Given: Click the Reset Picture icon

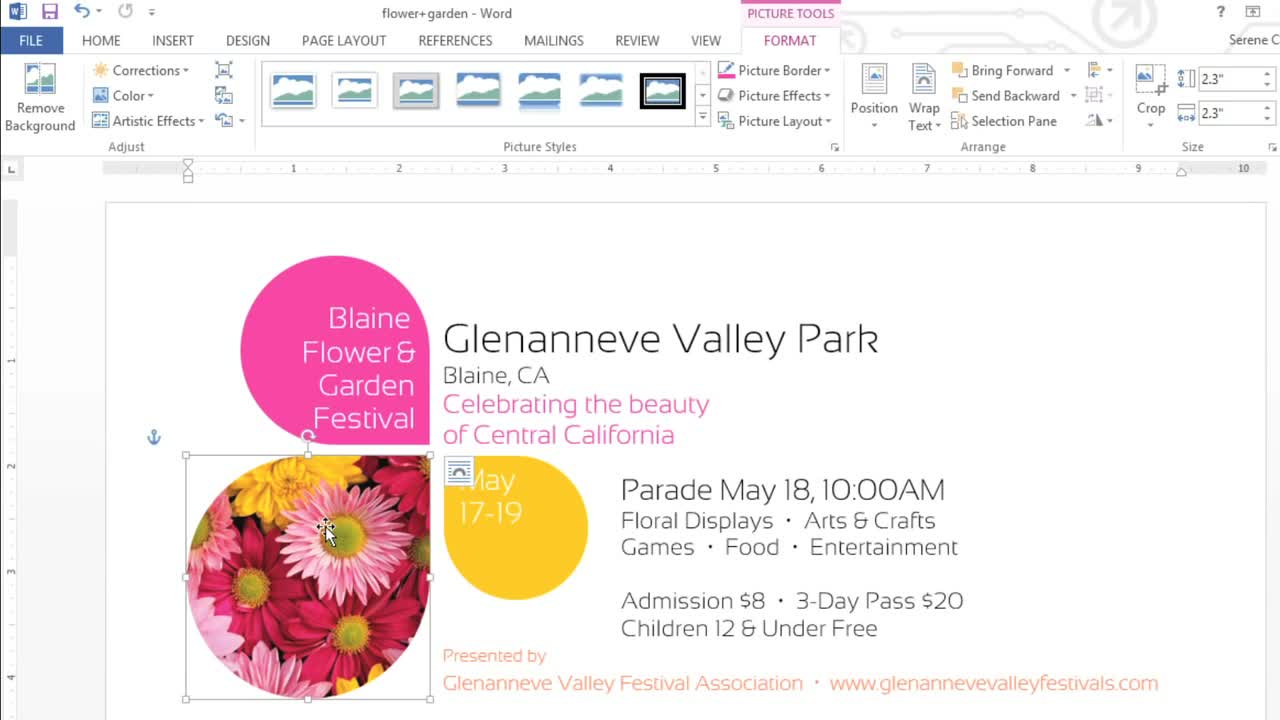Looking at the screenshot, I should (223, 121).
